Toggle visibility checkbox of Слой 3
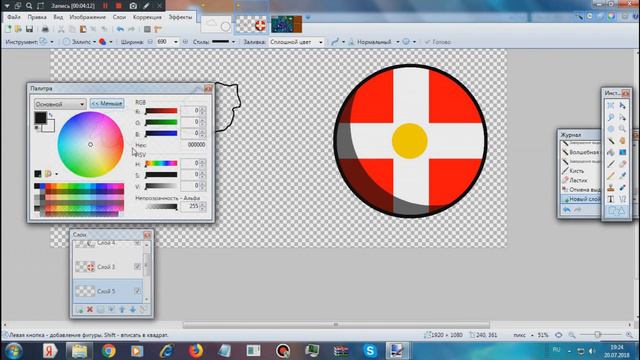The height and width of the screenshot is (360, 640). pos(138,267)
